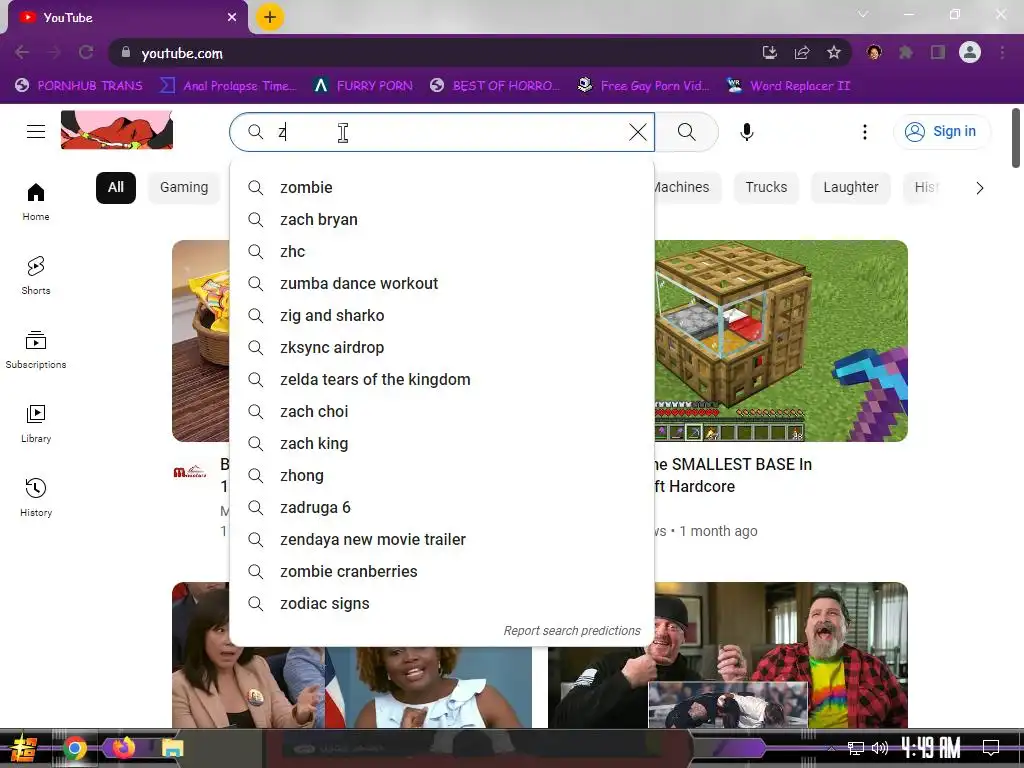Screen dimensions: 1024x768
Task: Click the SMALLEST BASE video title
Action: point(733,475)
